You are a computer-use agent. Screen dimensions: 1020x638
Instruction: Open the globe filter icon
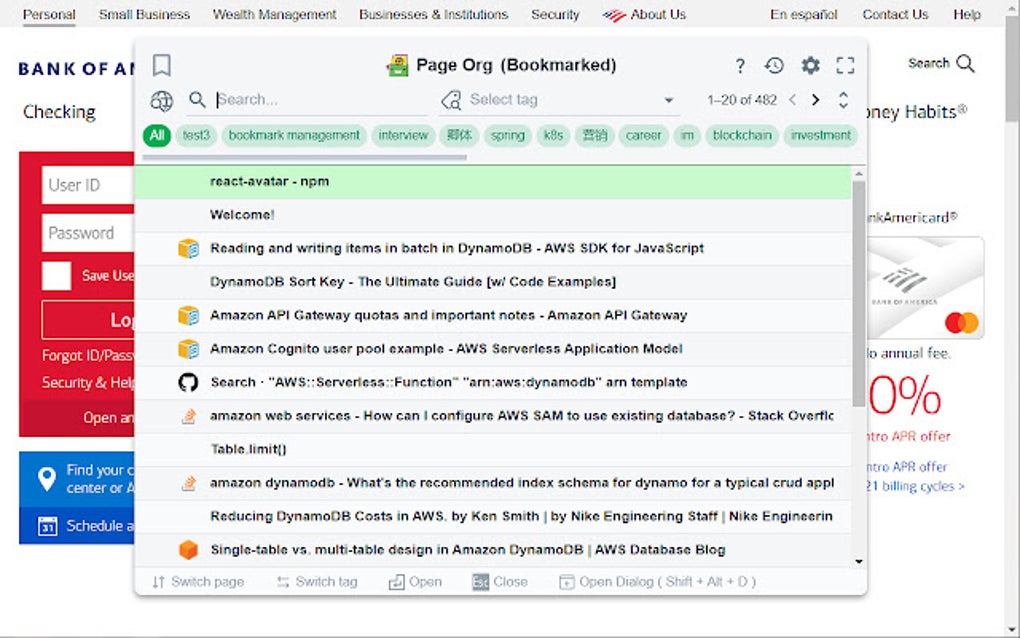coord(161,100)
